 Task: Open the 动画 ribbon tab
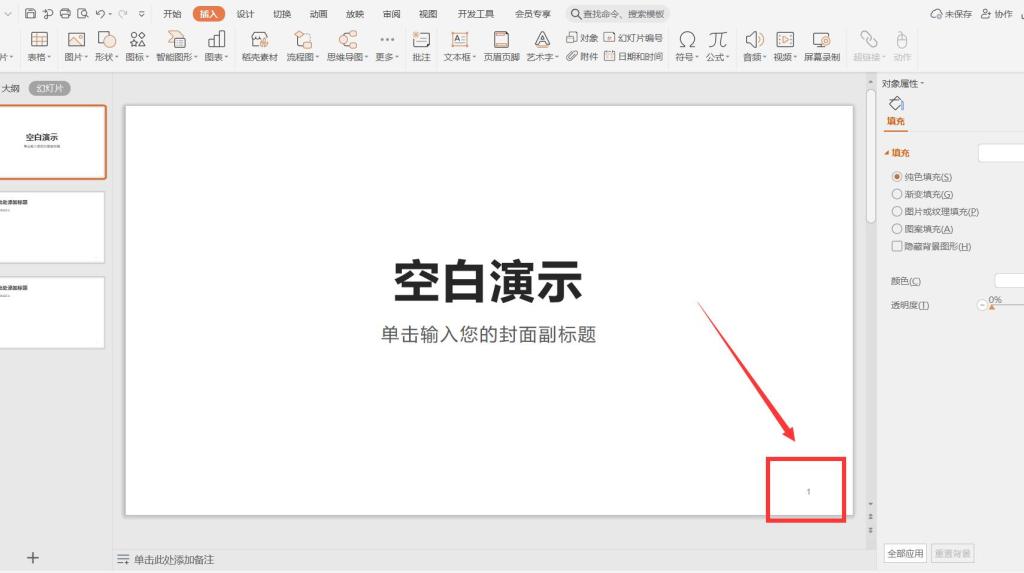(x=318, y=14)
